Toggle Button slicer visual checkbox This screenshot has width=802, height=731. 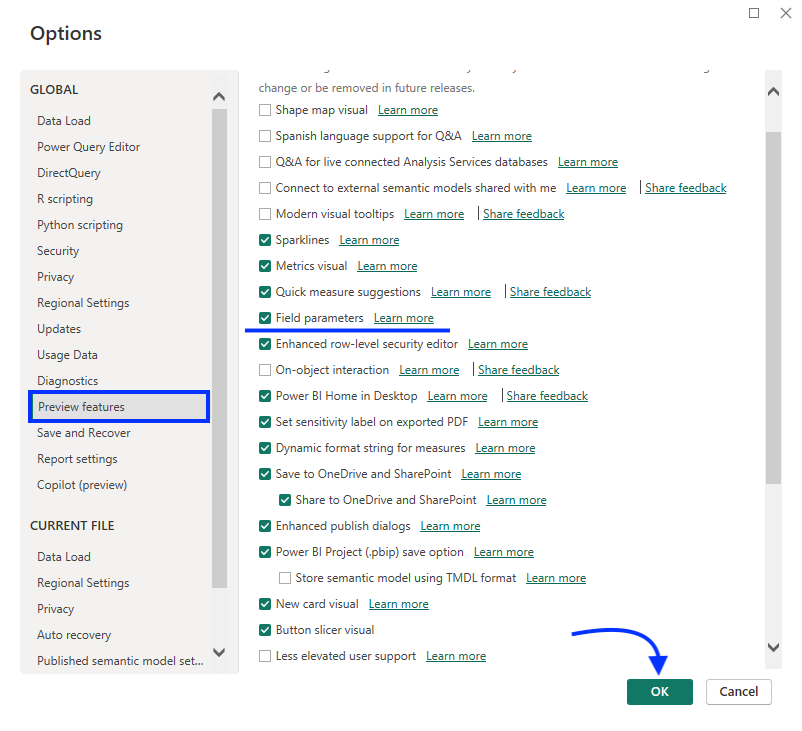[x=264, y=630]
